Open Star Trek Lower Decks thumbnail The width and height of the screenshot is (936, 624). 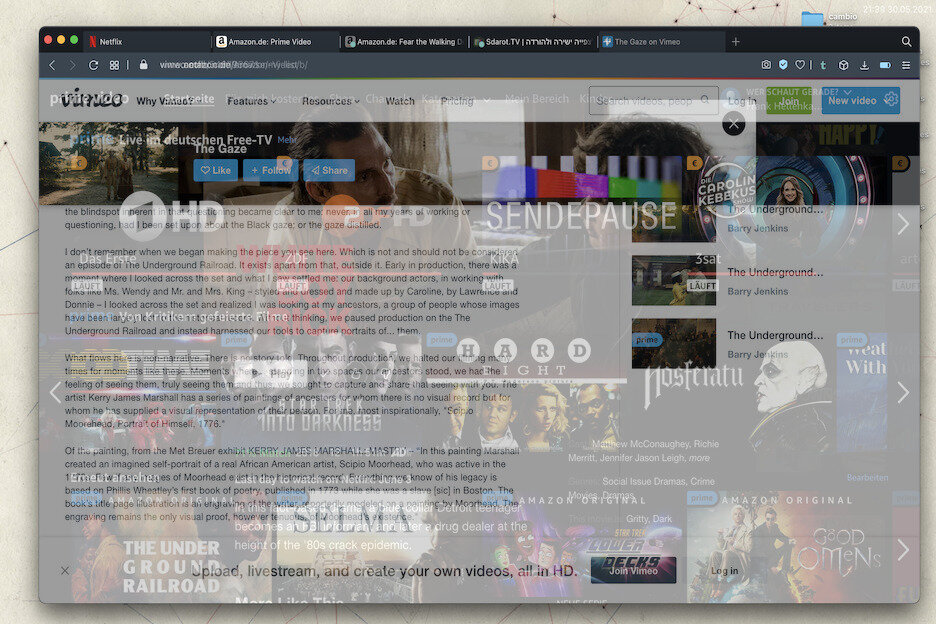582,546
